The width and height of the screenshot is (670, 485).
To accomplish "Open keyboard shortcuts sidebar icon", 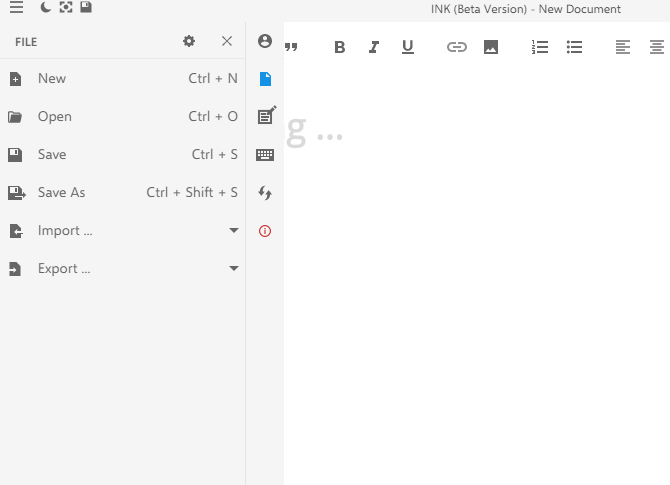I will (x=265, y=155).
